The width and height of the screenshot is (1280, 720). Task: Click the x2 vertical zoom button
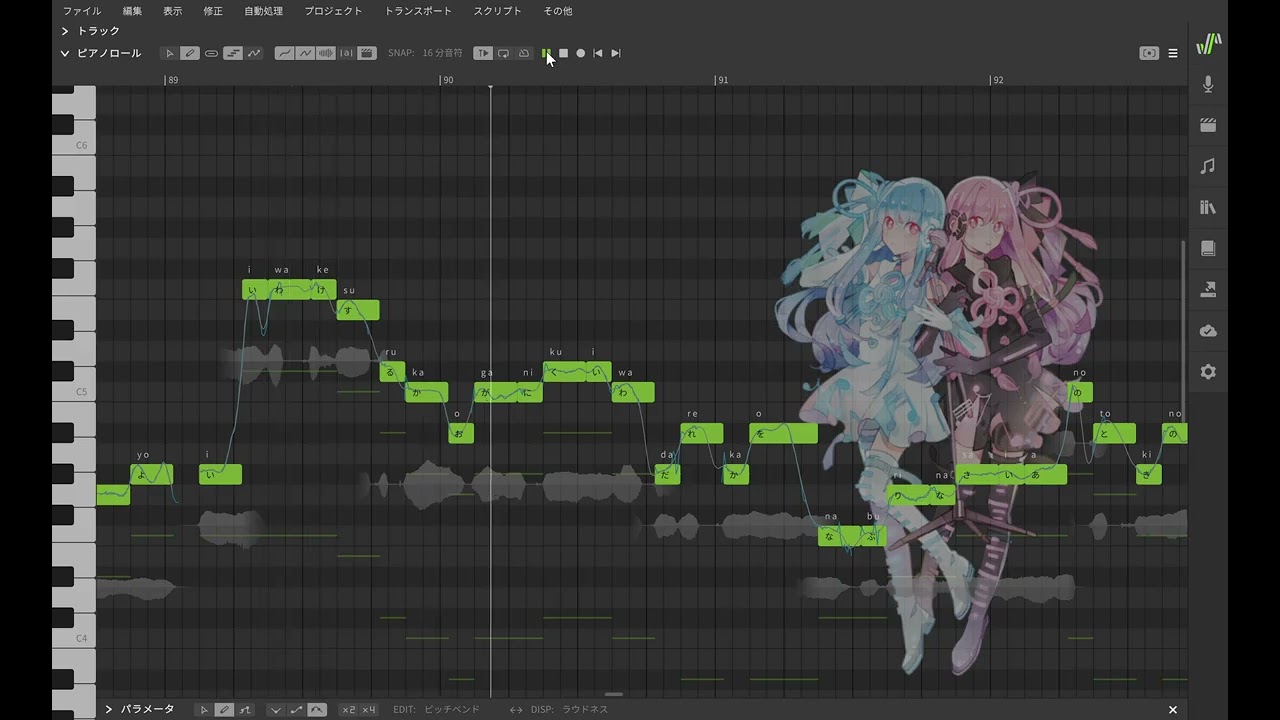click(x=348, y=710)
